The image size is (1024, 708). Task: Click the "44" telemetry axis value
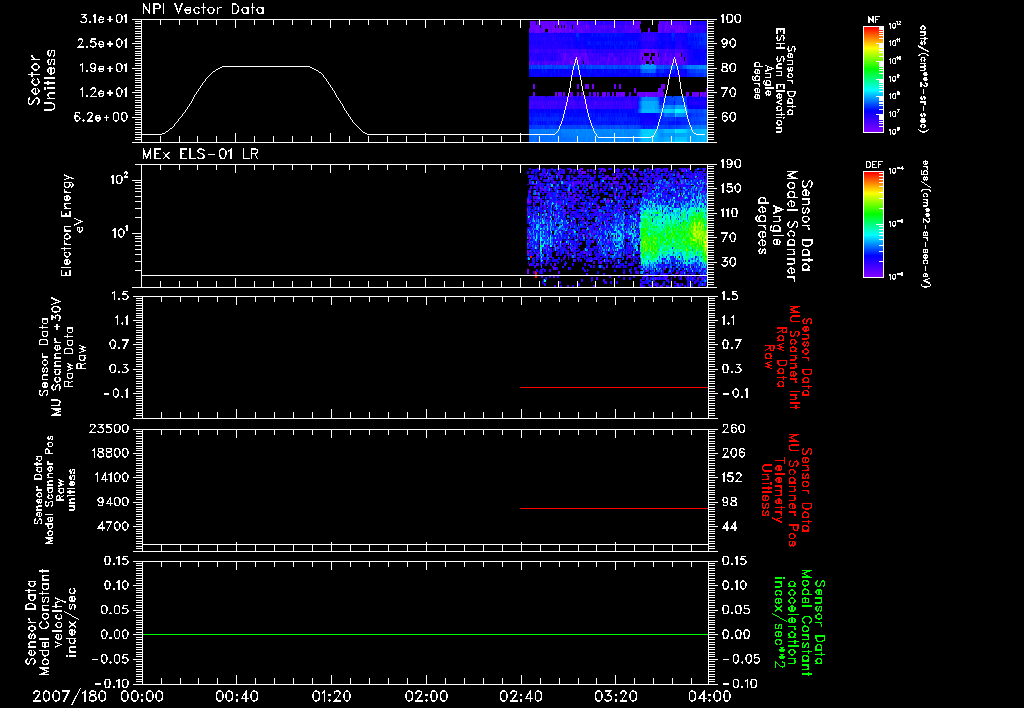tap(729, 526)
